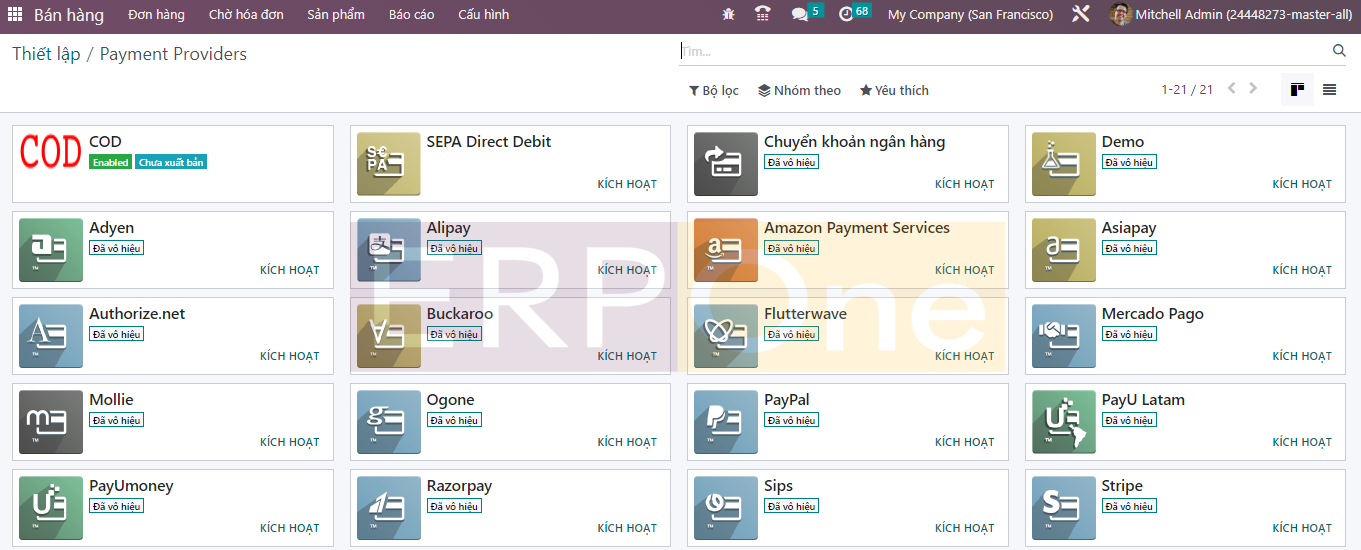
Task: Switch to list view
Action: (x=1329, y=90)
